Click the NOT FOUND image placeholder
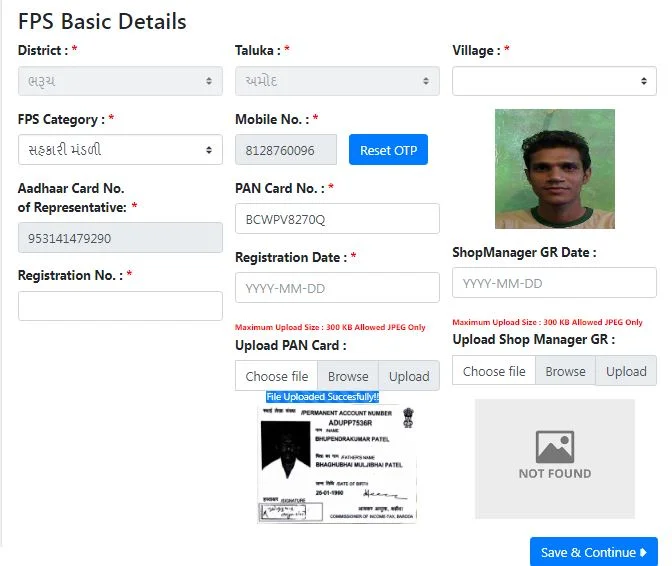The image size is (672, 566). (x=555, y=459)
